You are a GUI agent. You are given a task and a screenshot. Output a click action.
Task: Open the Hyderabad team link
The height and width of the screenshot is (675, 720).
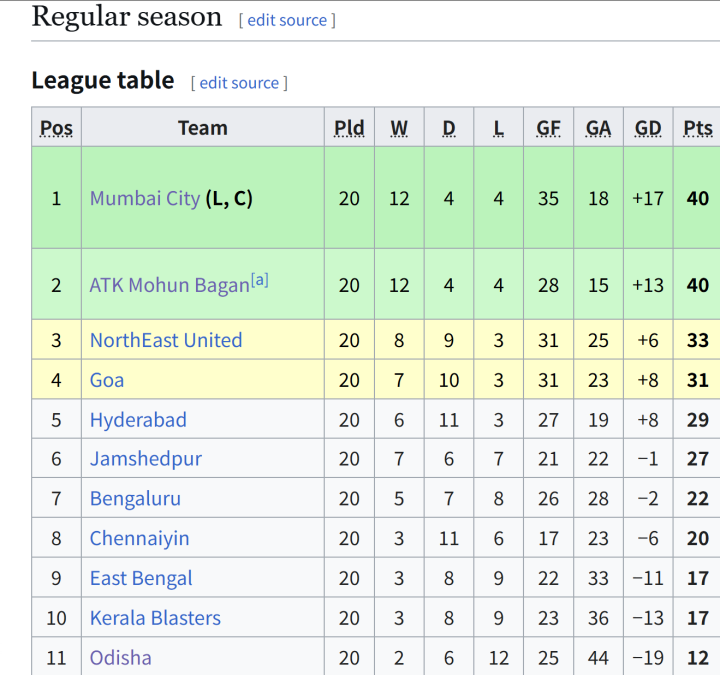(138, 420)
